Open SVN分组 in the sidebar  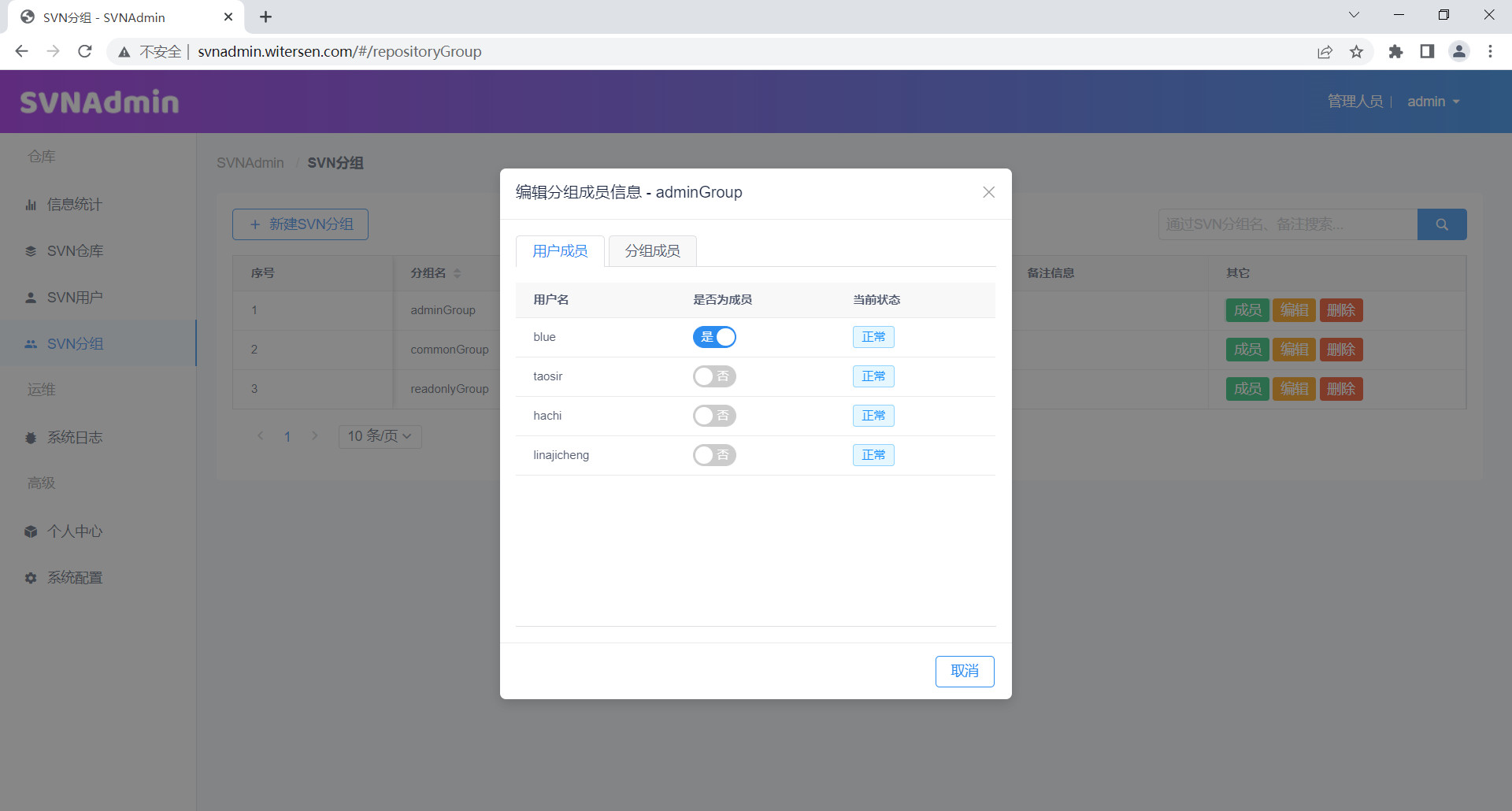[x=98, y=344]
